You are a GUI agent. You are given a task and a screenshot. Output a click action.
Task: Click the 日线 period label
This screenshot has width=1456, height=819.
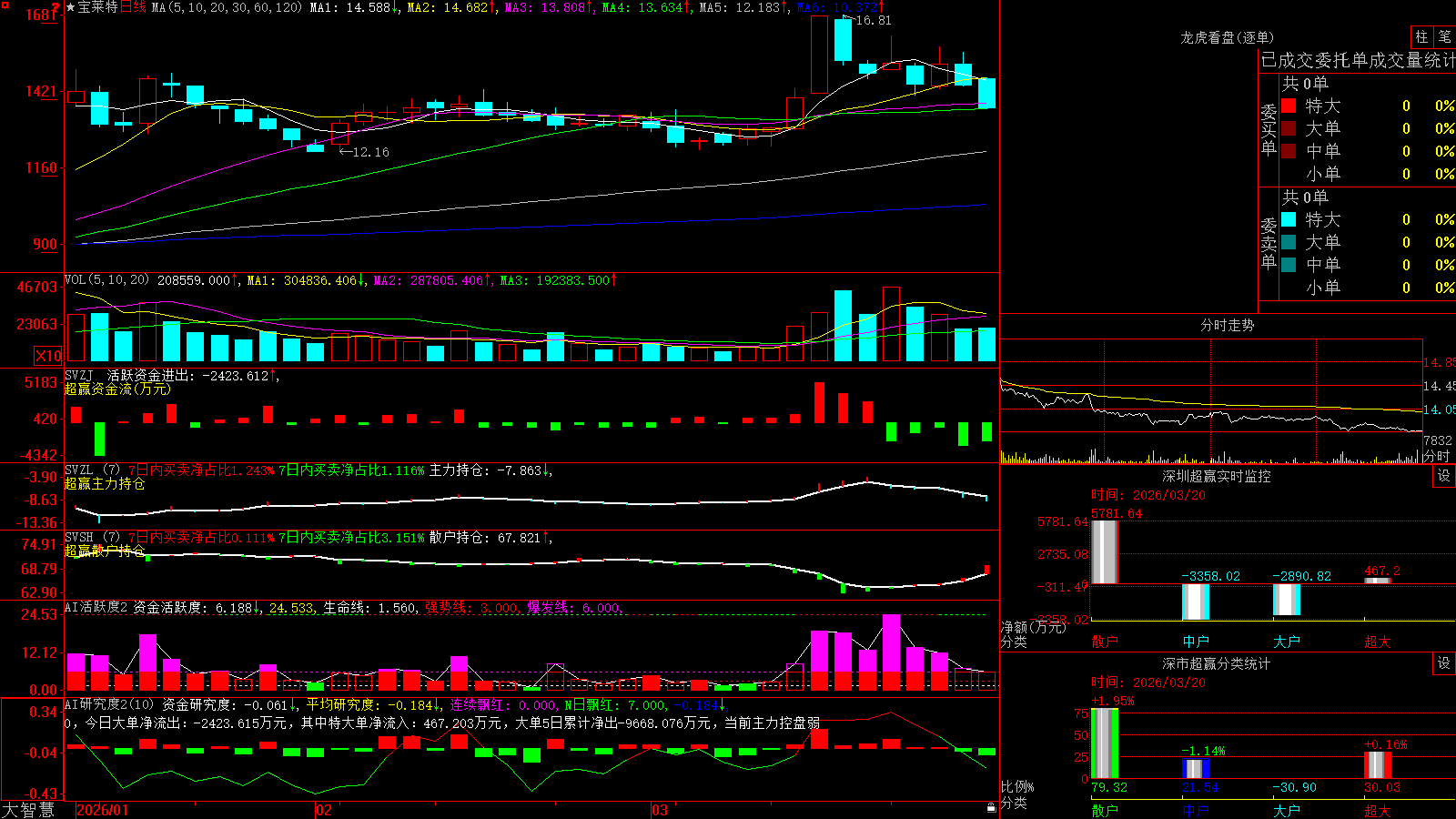coord(133,7)
